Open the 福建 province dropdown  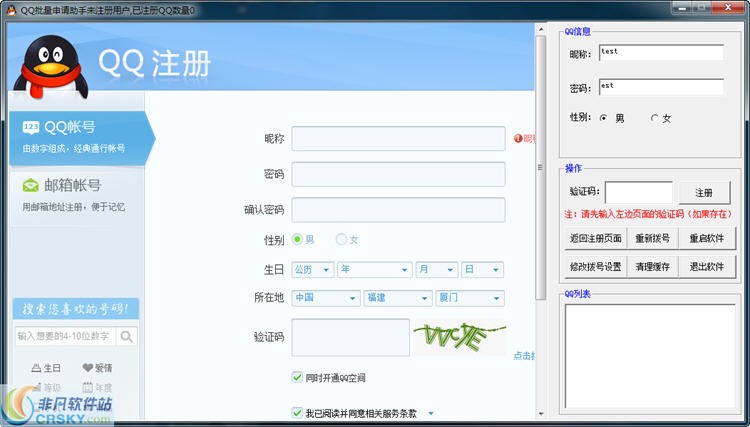click(x=398, y=298)
